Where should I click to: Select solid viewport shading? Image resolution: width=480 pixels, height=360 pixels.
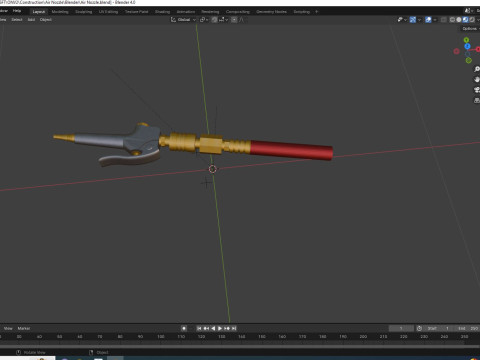point(459,20)
